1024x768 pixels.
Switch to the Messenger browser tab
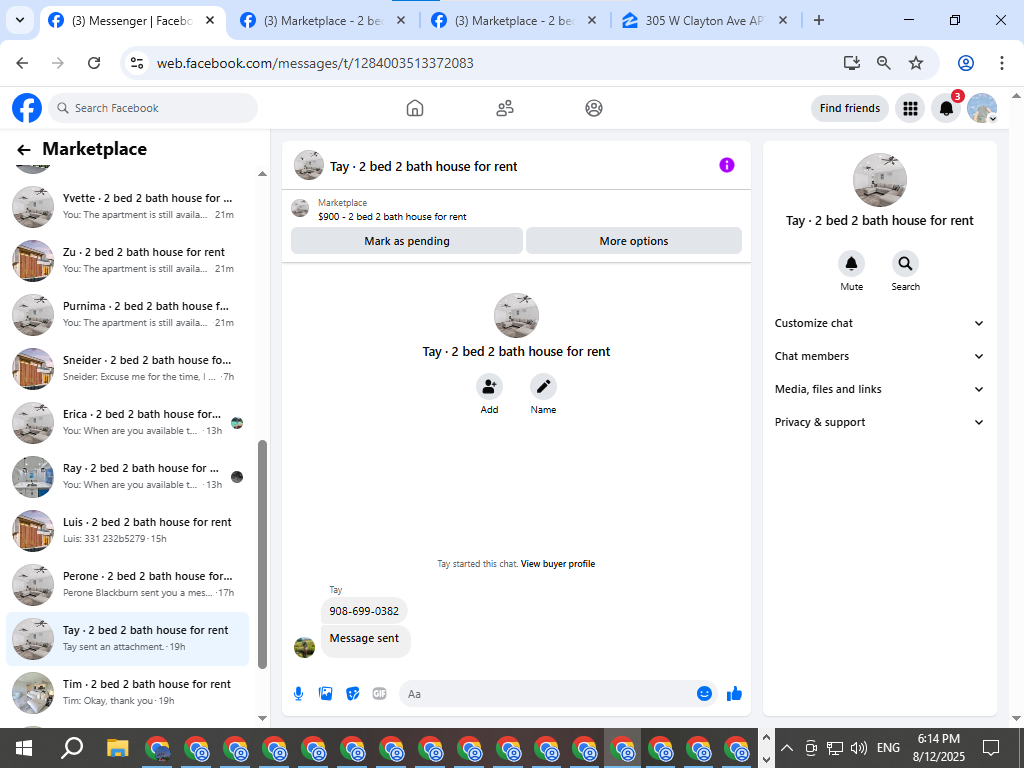132,21
